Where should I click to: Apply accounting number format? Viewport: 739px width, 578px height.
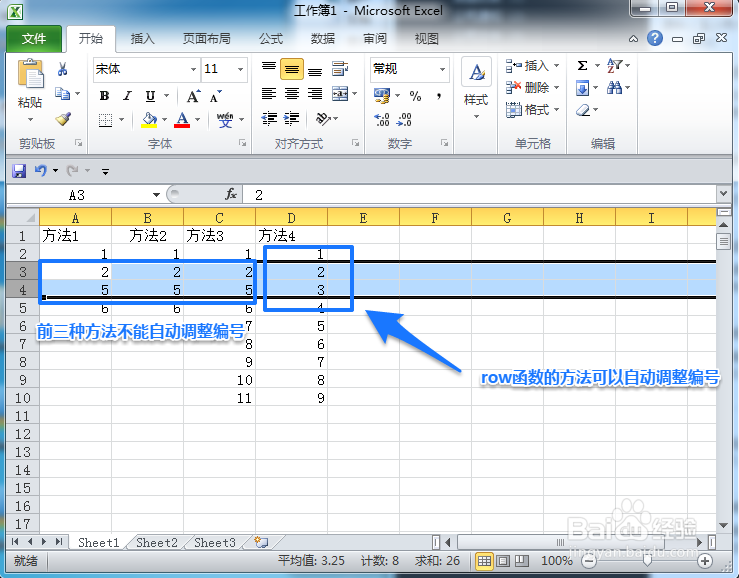click(382, 96)
